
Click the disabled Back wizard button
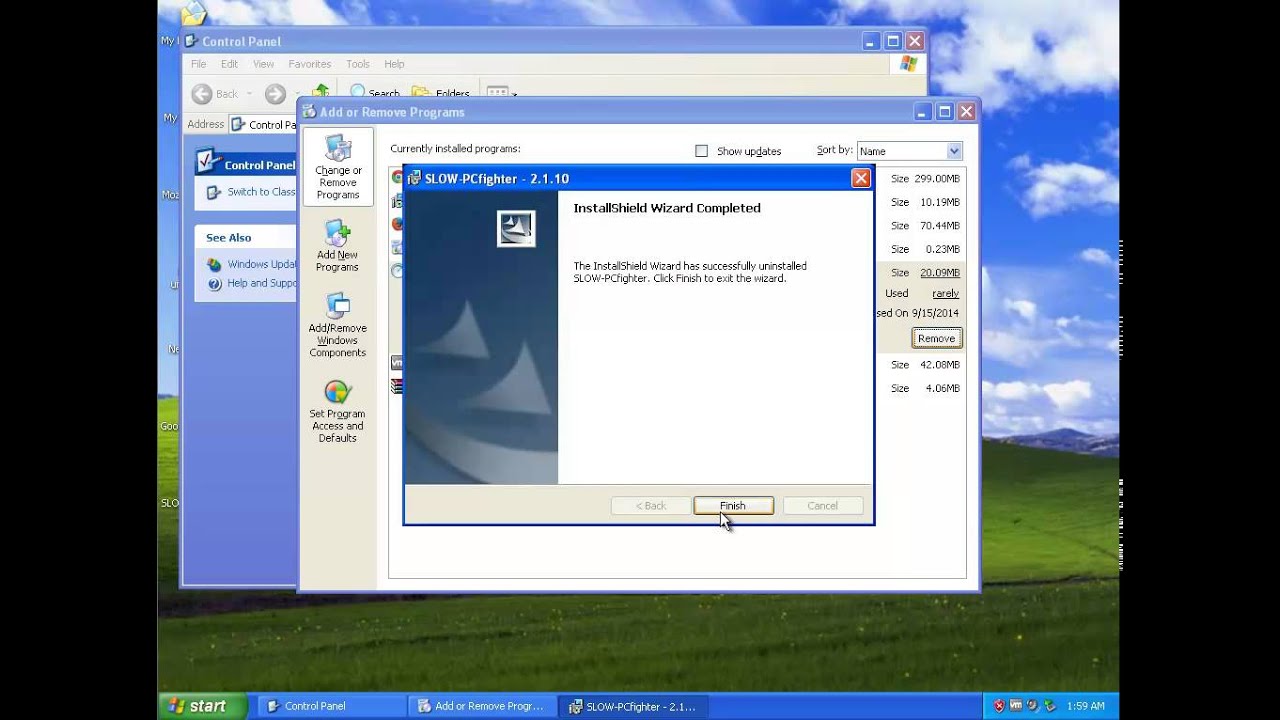(651, 506)
